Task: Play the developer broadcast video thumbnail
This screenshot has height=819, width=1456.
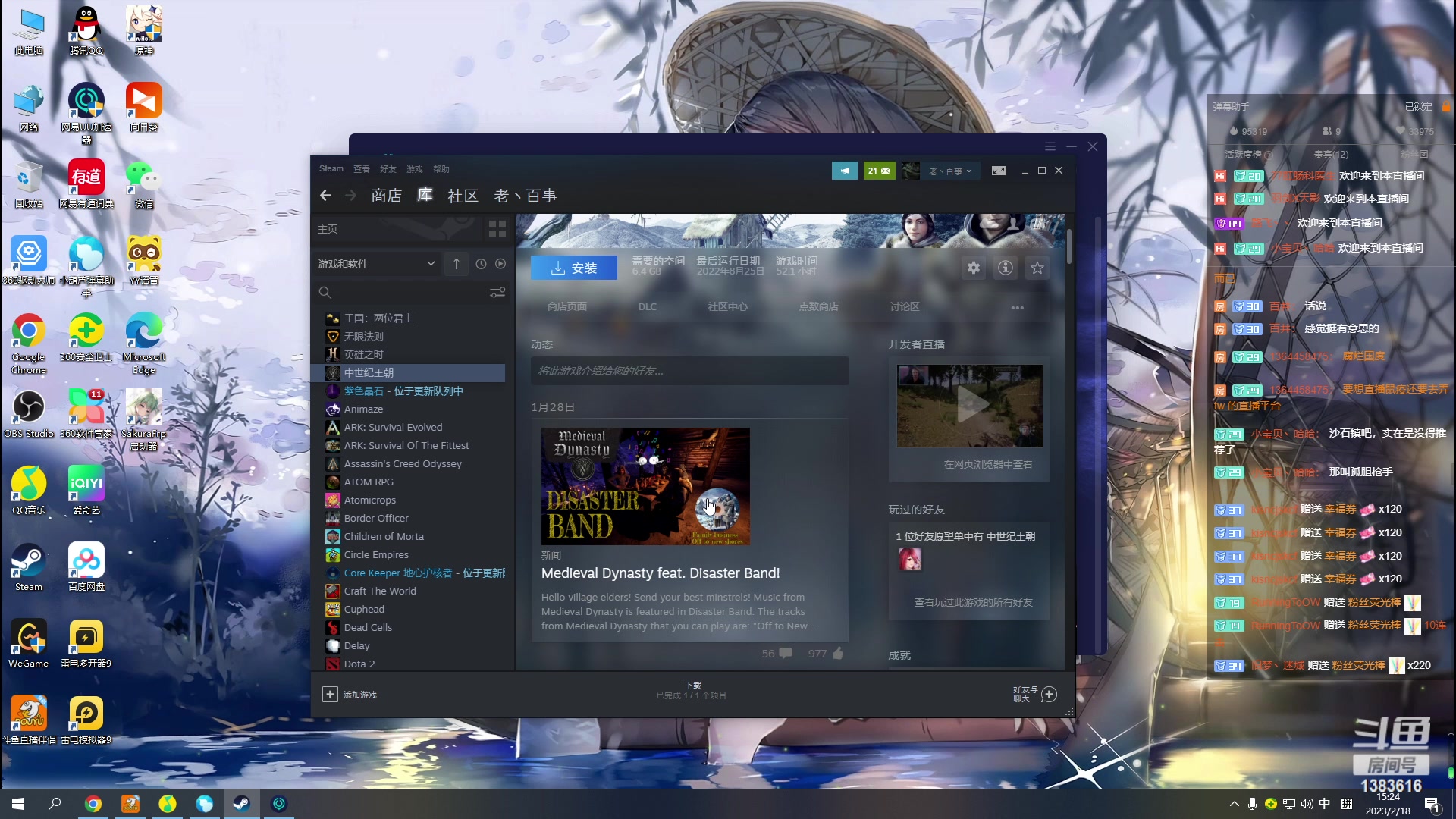Action: 970,406
